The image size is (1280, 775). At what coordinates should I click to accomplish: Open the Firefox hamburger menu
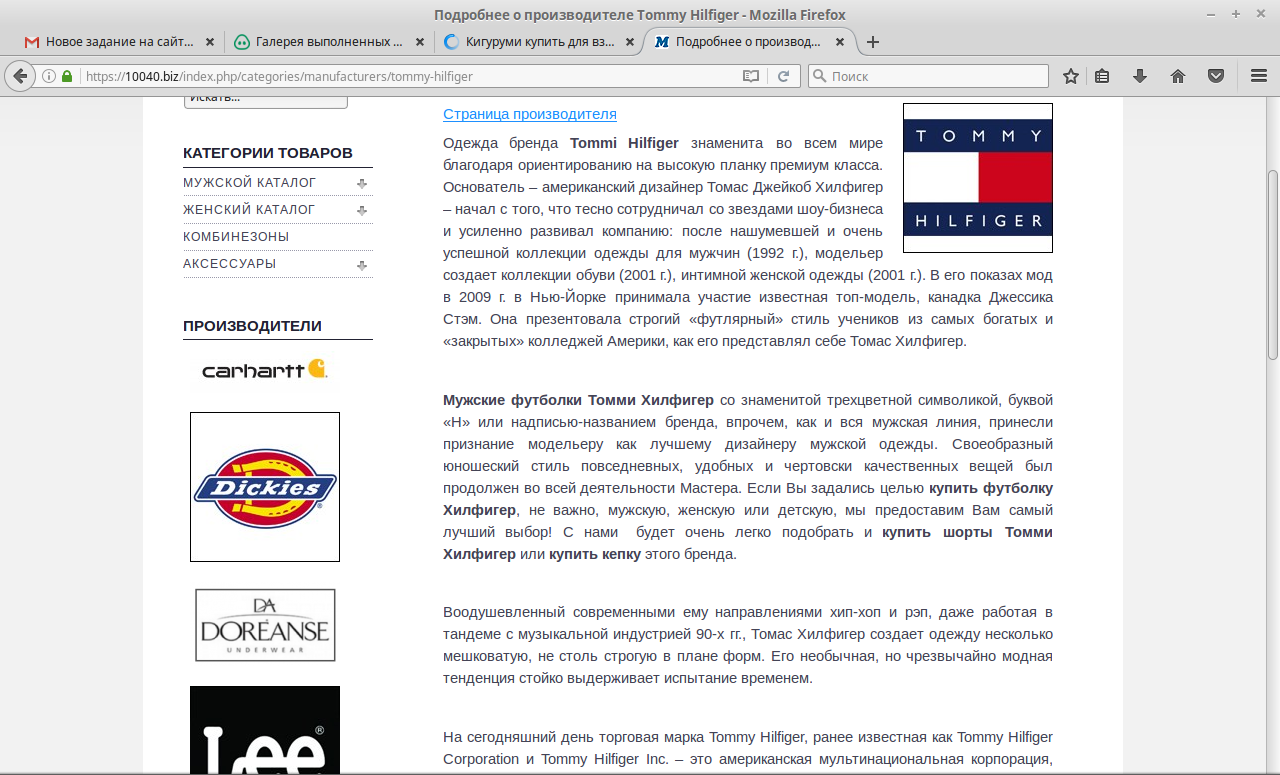[x=1259, y=76]
